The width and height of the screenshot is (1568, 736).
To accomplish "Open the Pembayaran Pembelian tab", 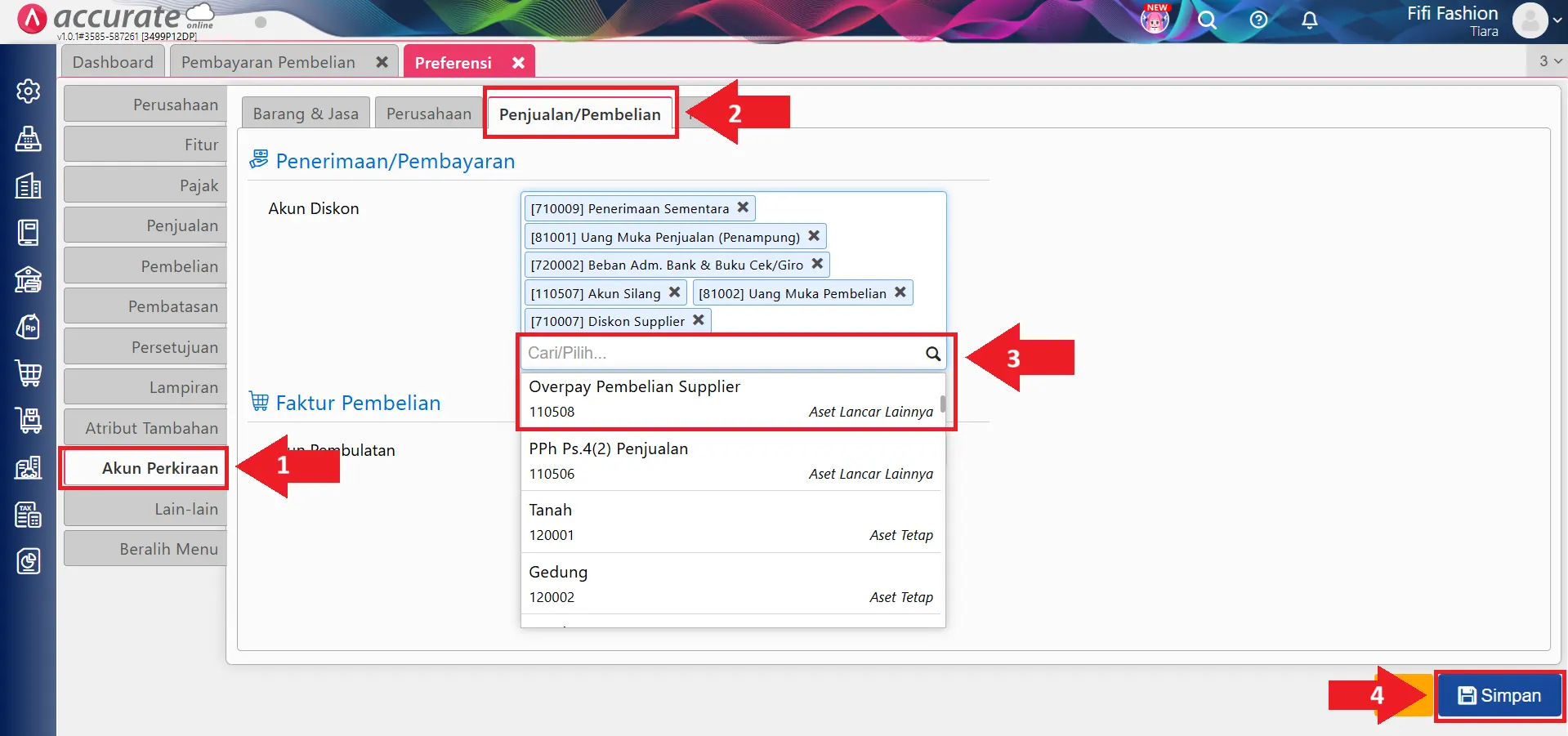I will pos(268,62).
